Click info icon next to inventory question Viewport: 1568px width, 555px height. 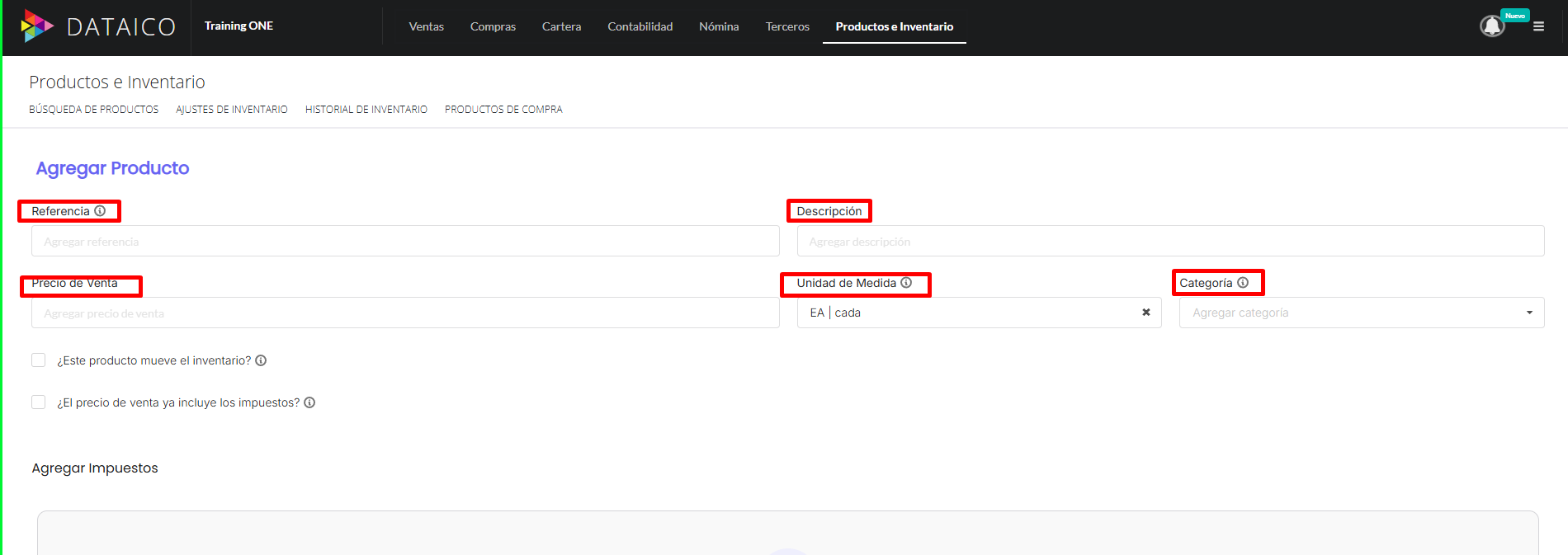[261, 360]
